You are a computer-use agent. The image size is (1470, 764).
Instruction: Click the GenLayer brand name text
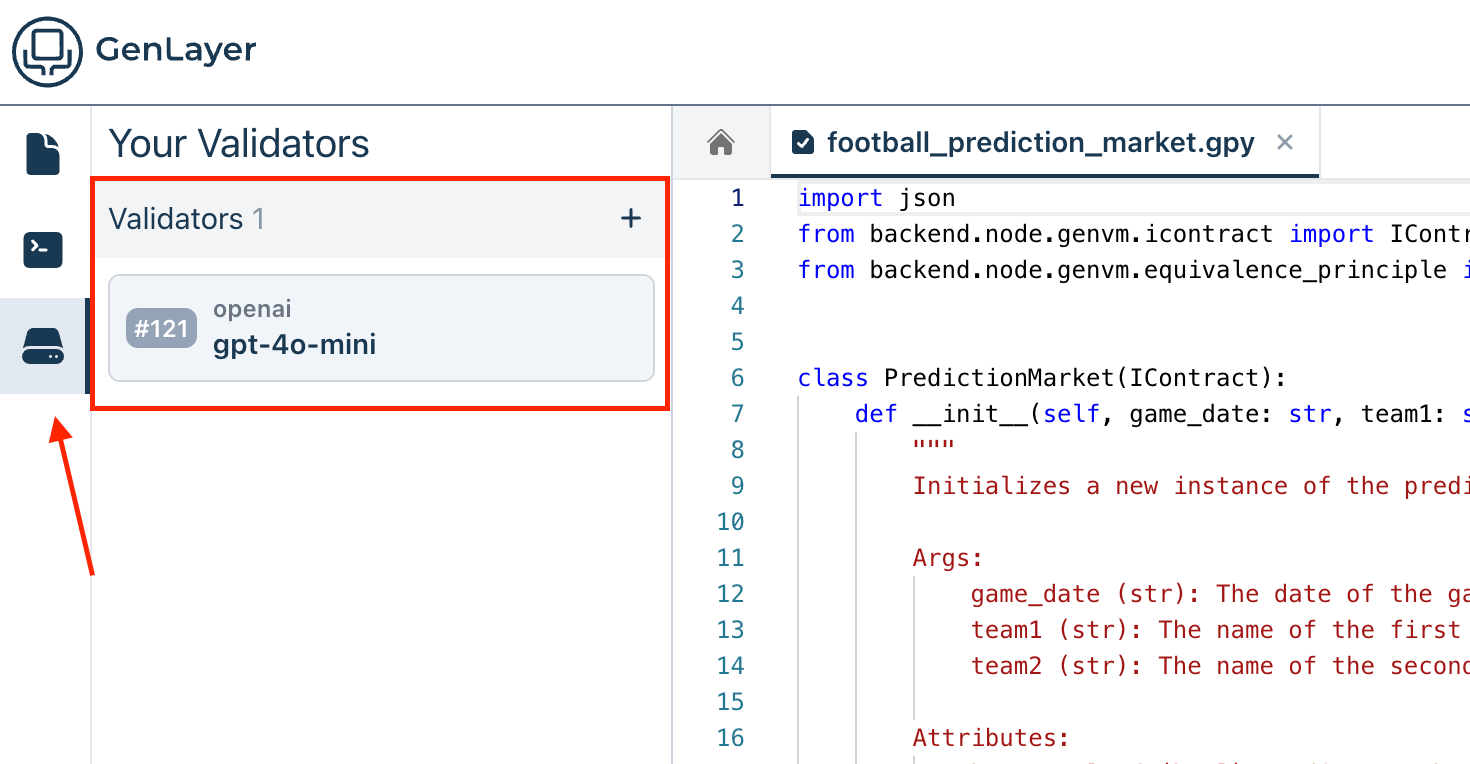[176, 50]
